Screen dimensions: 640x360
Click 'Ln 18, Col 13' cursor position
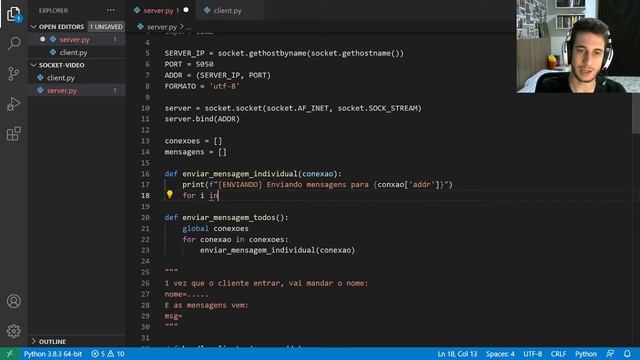click(457, 354)
